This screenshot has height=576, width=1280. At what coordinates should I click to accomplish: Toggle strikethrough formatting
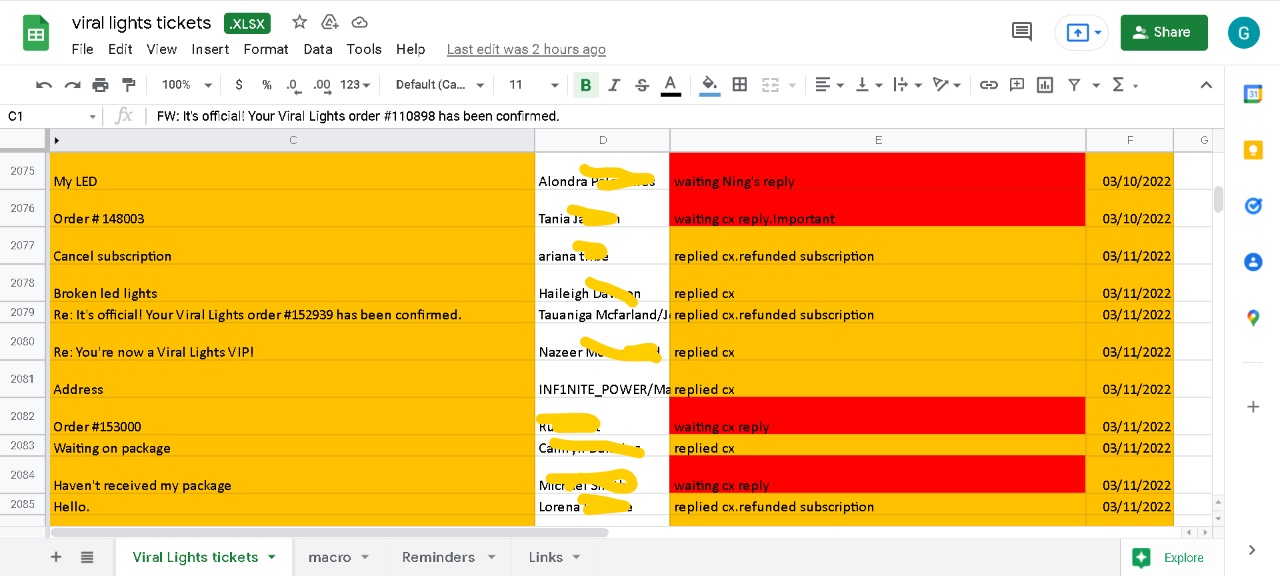click(642, 85)
